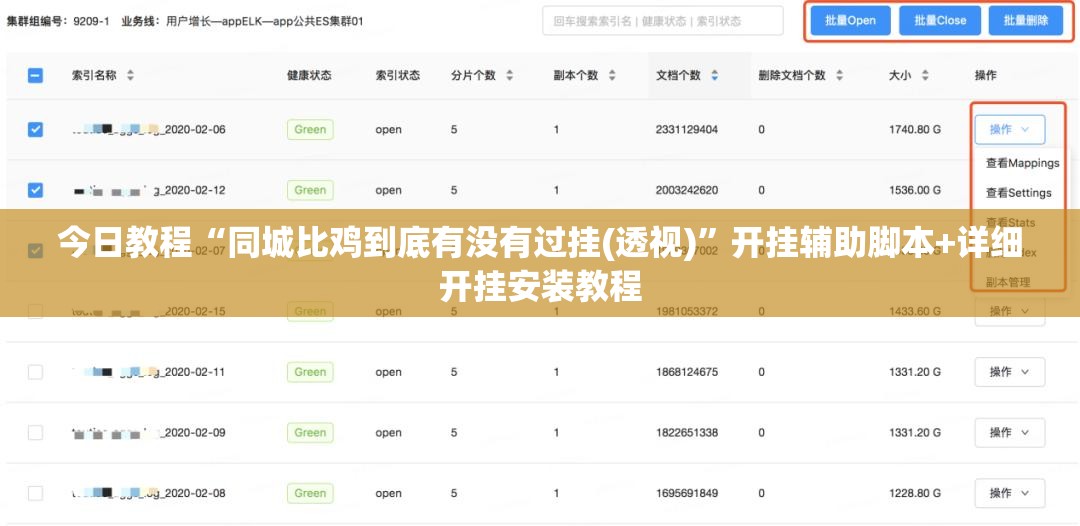Check the 2020-02-09 index row checkbox
The image size is (1080, 526).
[x=35, y=432]
